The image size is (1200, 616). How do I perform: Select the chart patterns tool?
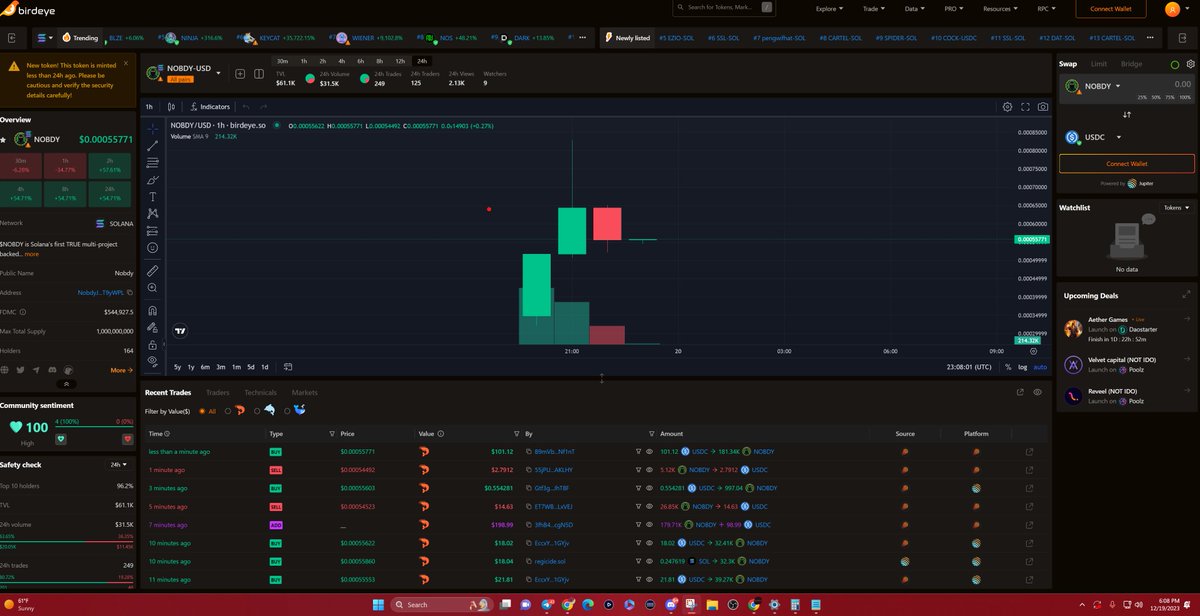[x=153, y=213]
